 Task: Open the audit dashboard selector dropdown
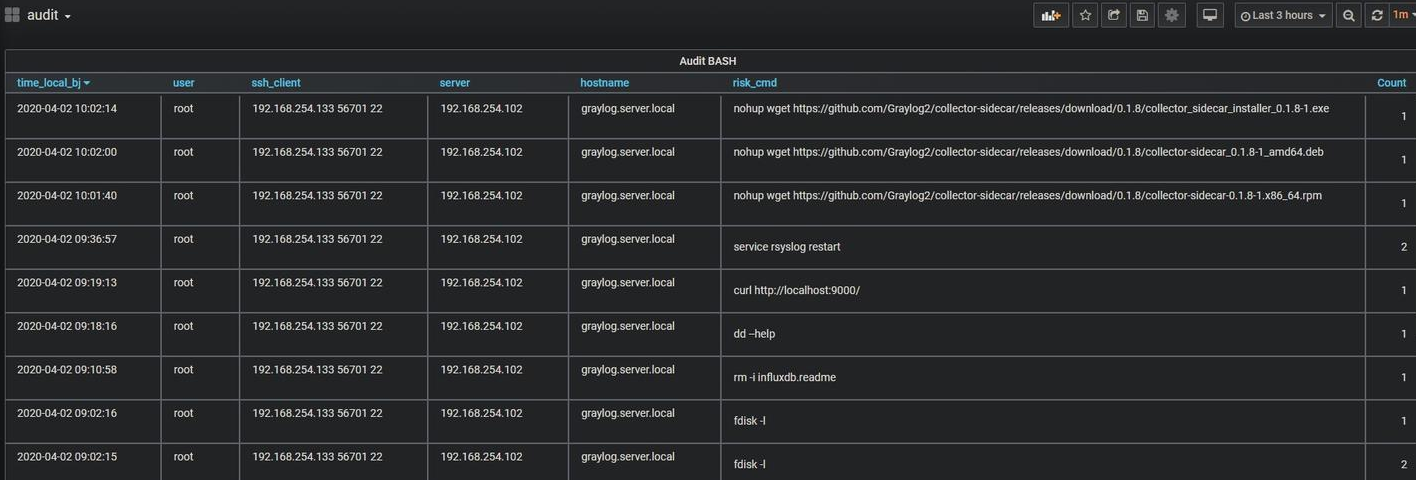click(x=49, y=16)
